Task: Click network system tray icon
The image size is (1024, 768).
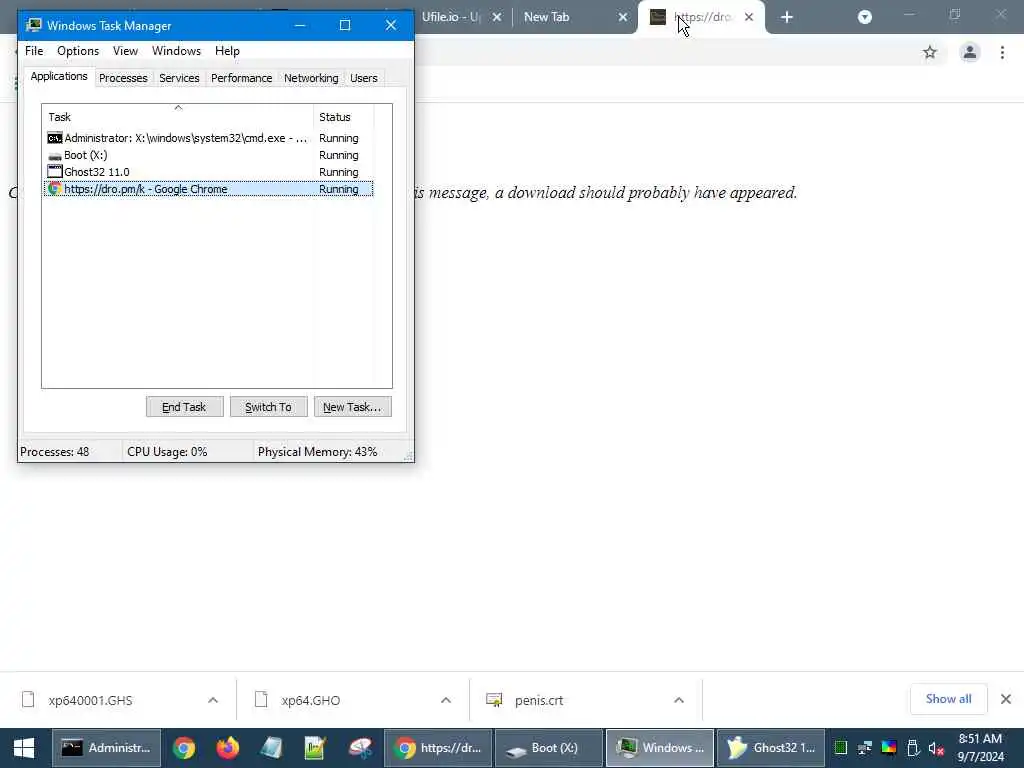Action: [x=865, y=748]
